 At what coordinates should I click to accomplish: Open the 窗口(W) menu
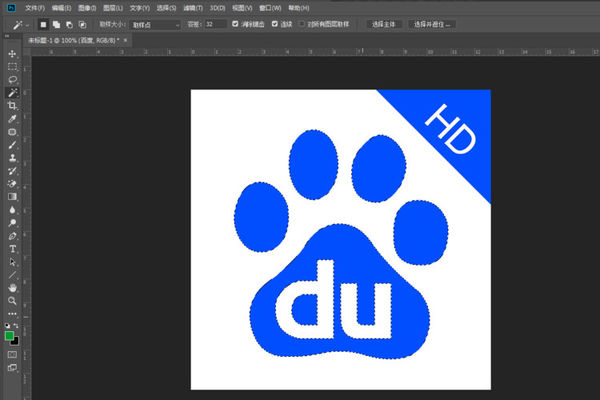[270, 8]
